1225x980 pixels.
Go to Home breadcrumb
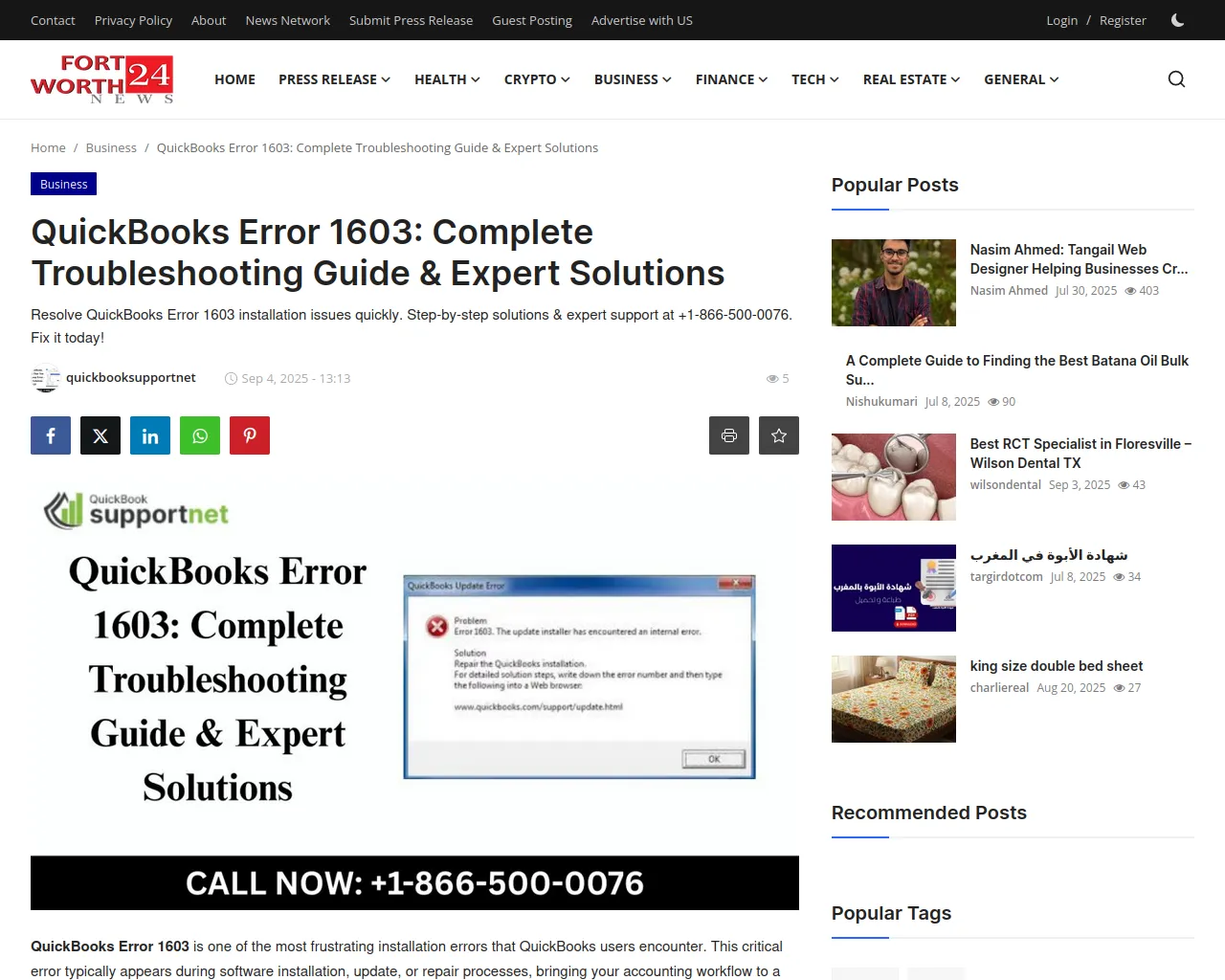click(48, 147)
